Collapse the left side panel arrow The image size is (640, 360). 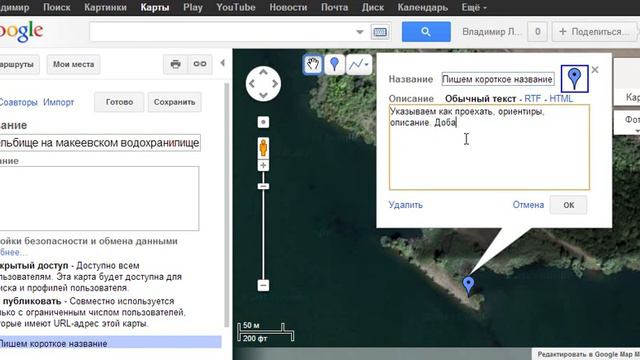pyautogui.click(x=222, y=63)
